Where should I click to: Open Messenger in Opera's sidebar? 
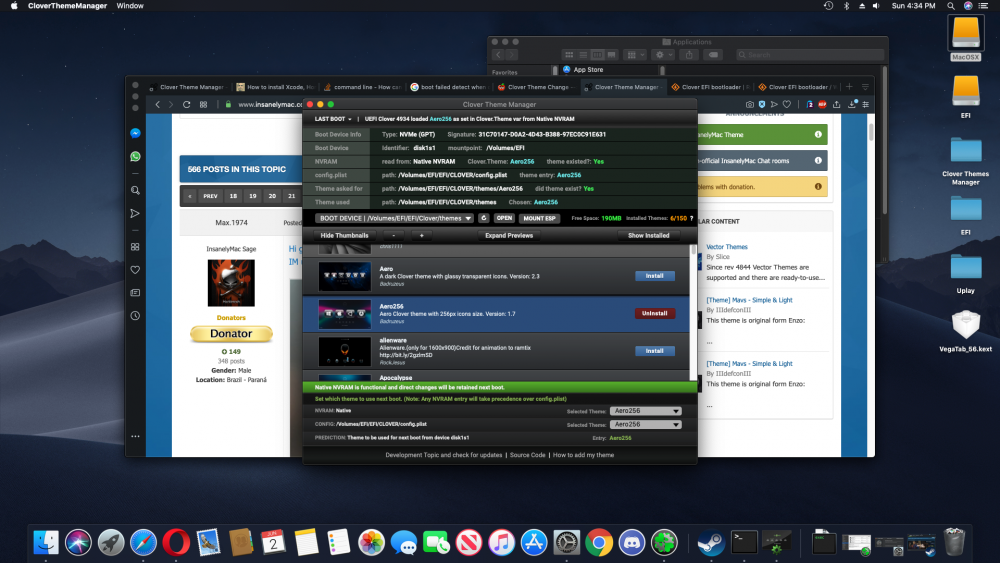[x=135, y=133]
